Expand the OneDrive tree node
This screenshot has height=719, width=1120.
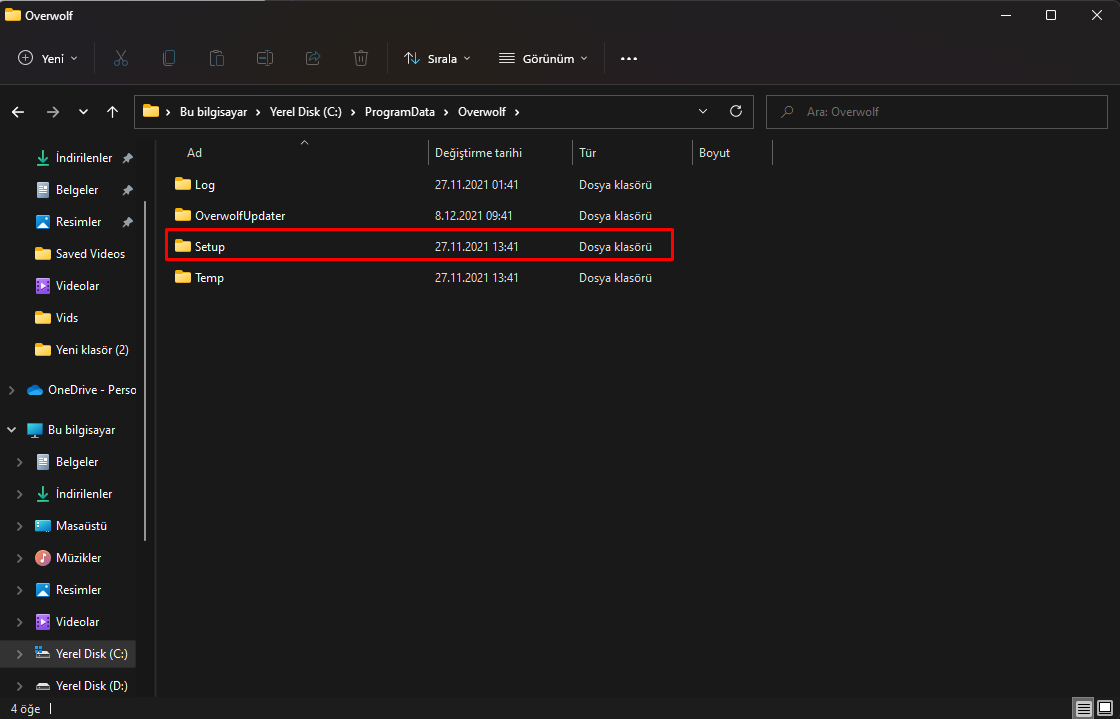click(x=11, y=390)
